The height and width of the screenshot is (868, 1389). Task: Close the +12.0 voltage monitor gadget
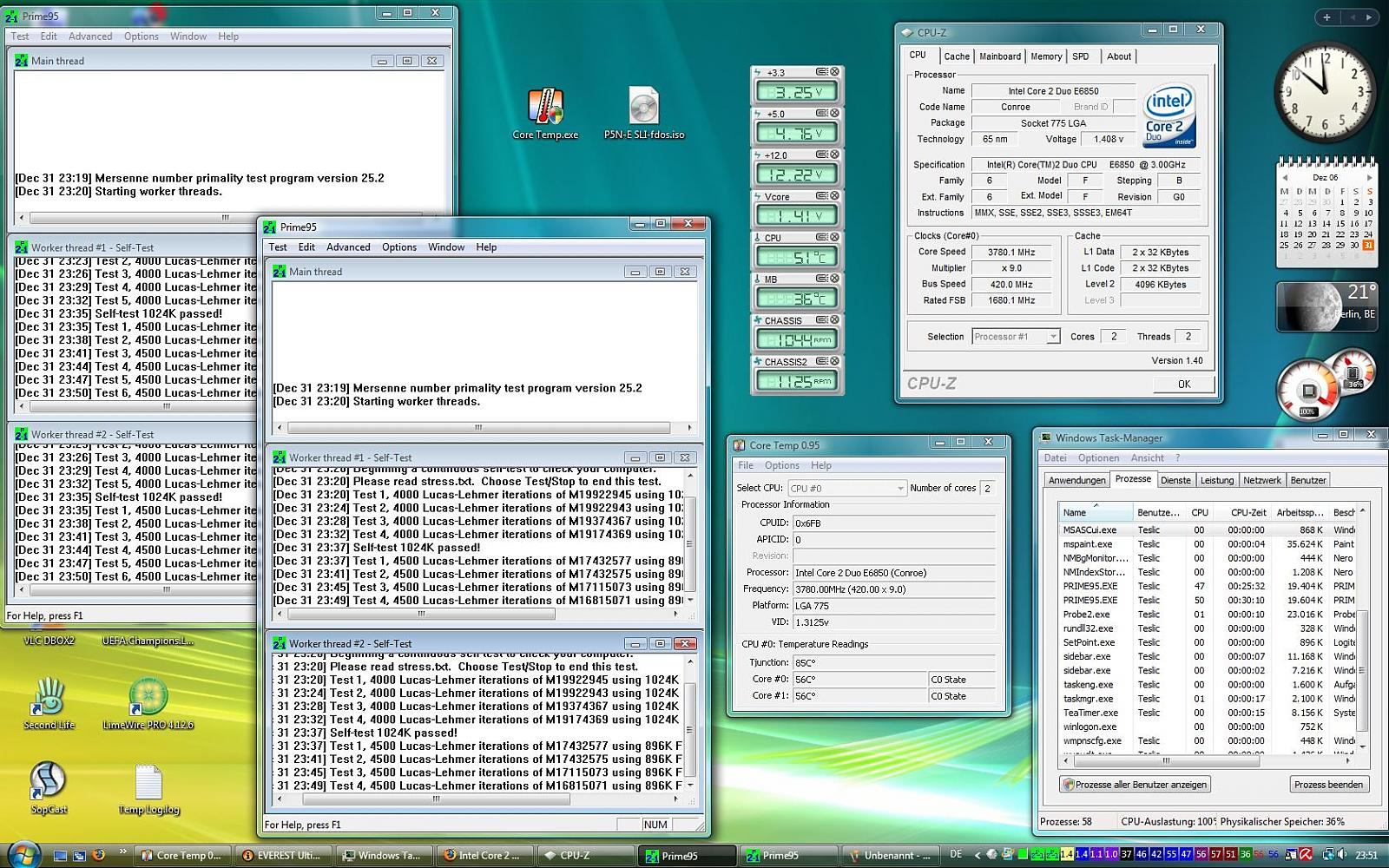tap(835, 155)
